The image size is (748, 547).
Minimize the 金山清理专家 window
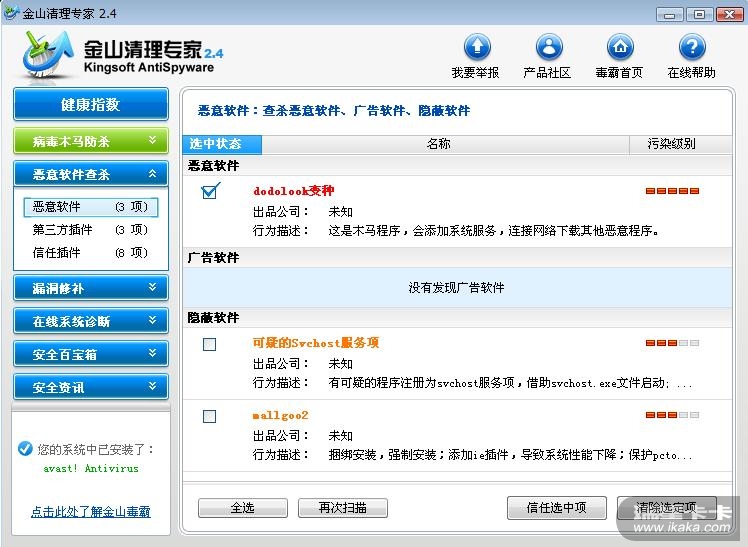coord(669,15)
